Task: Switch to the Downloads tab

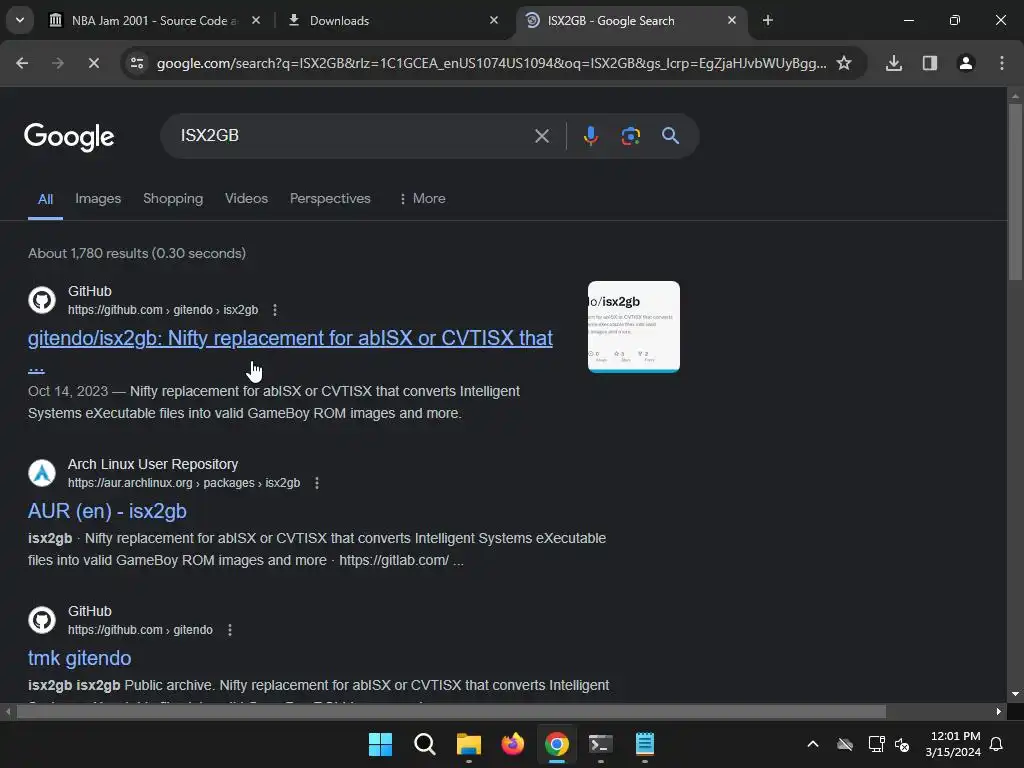Action: point(339,20)
